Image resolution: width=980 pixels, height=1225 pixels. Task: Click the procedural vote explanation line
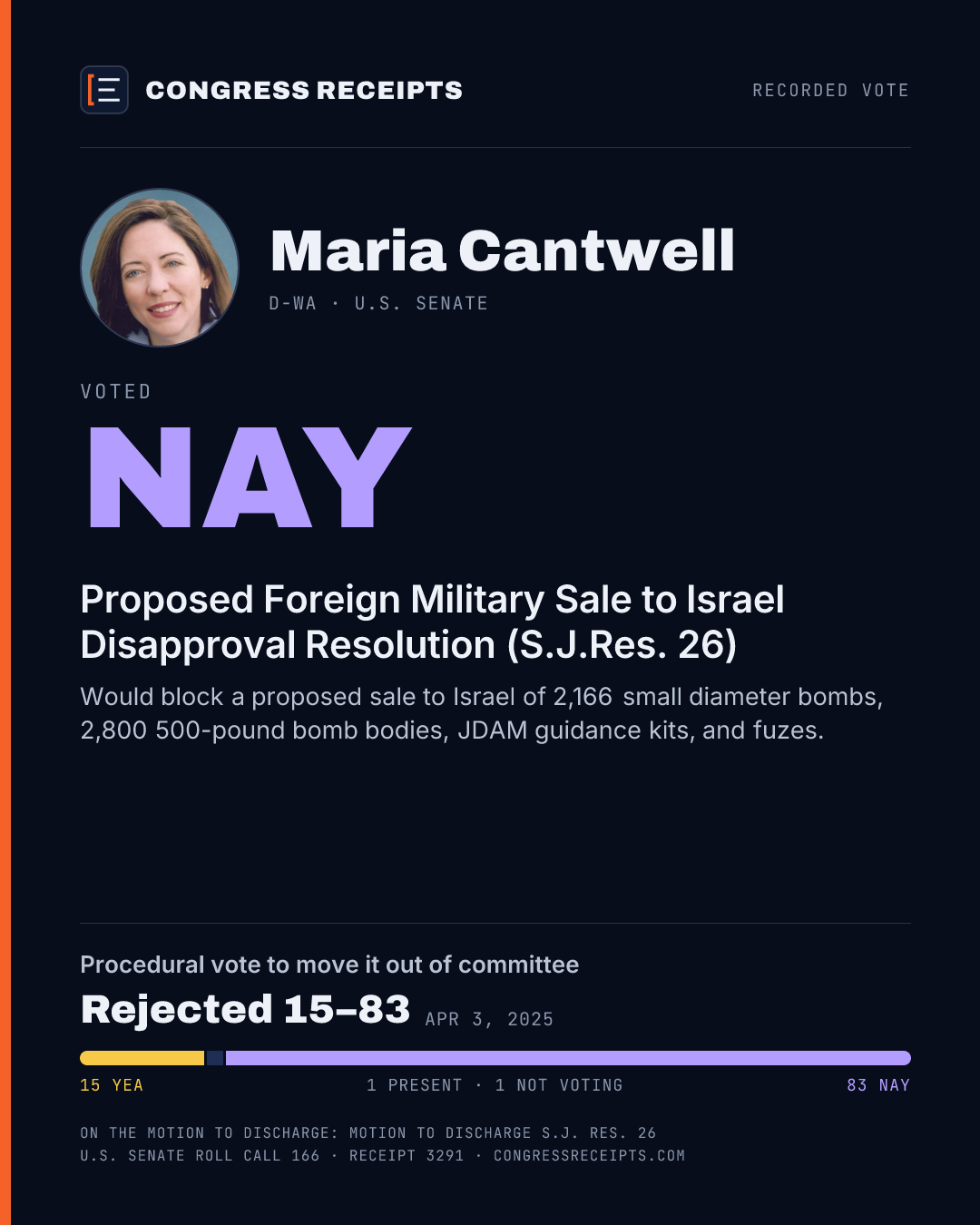click(x=329, y=964)
